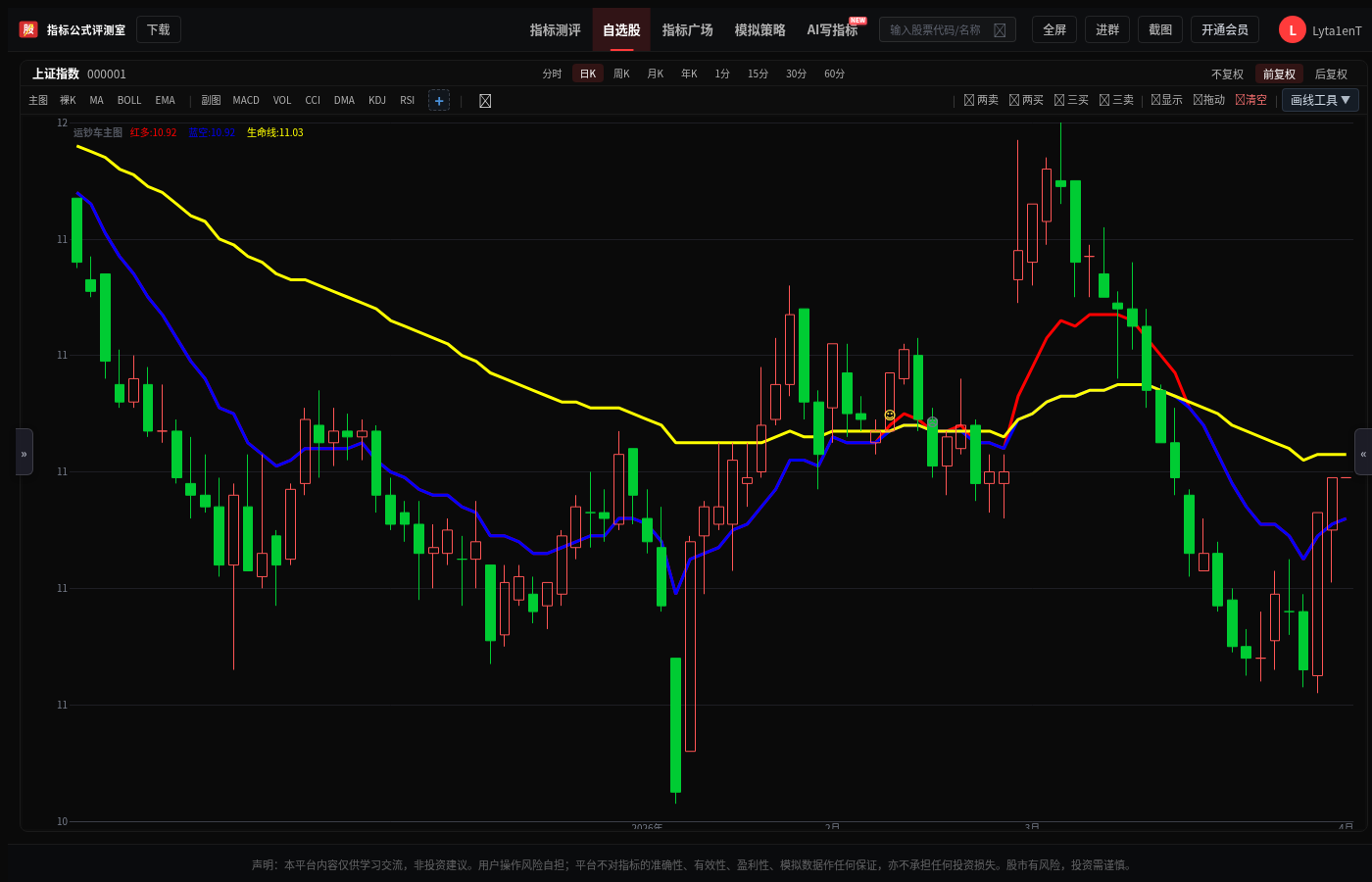Click the blue 蓝空 legend value
This screenshot has width=1372, height=882.
click(x=212, y=133)
